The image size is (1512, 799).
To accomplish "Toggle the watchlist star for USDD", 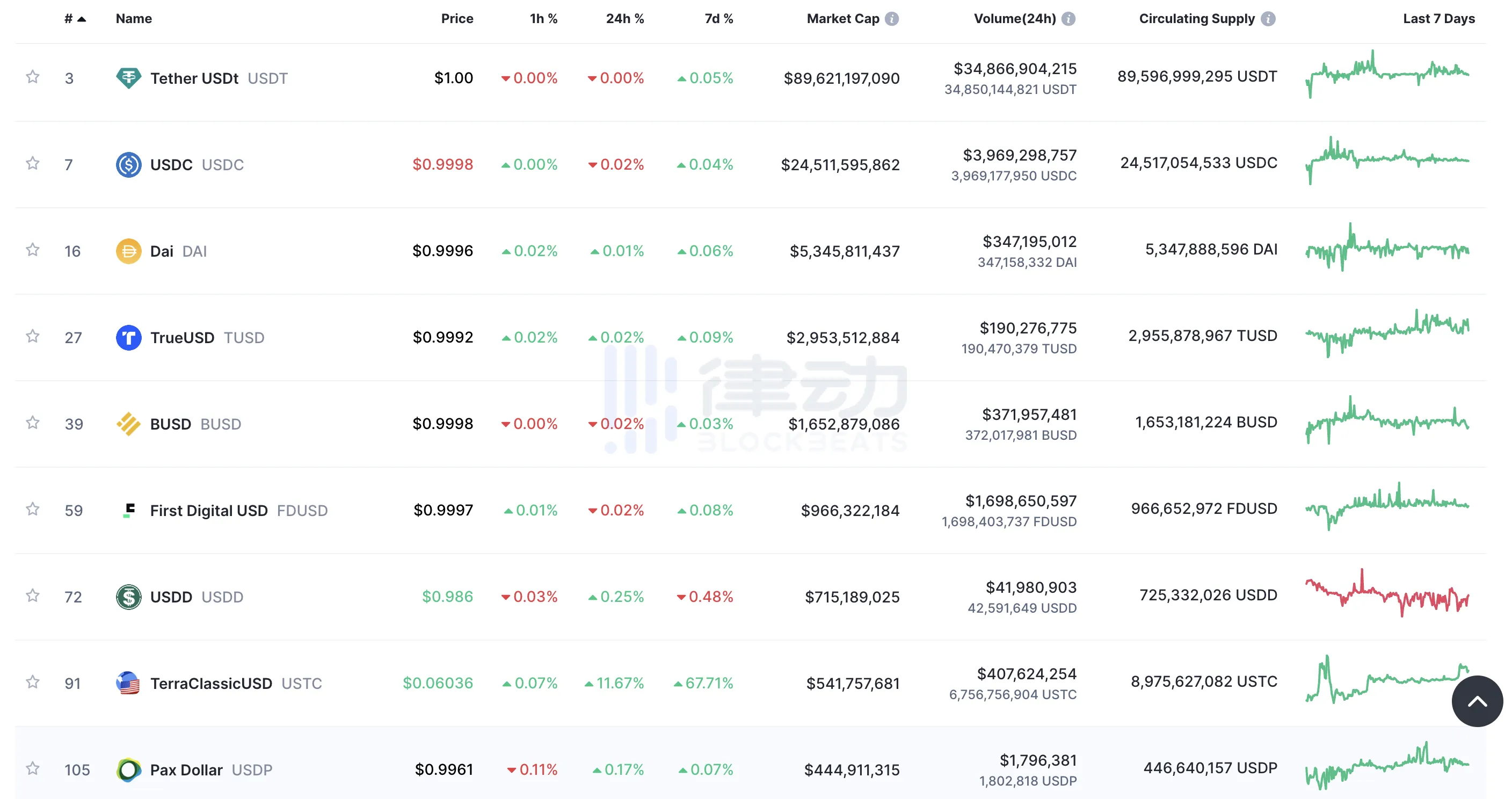I will (x=33, y=596).
